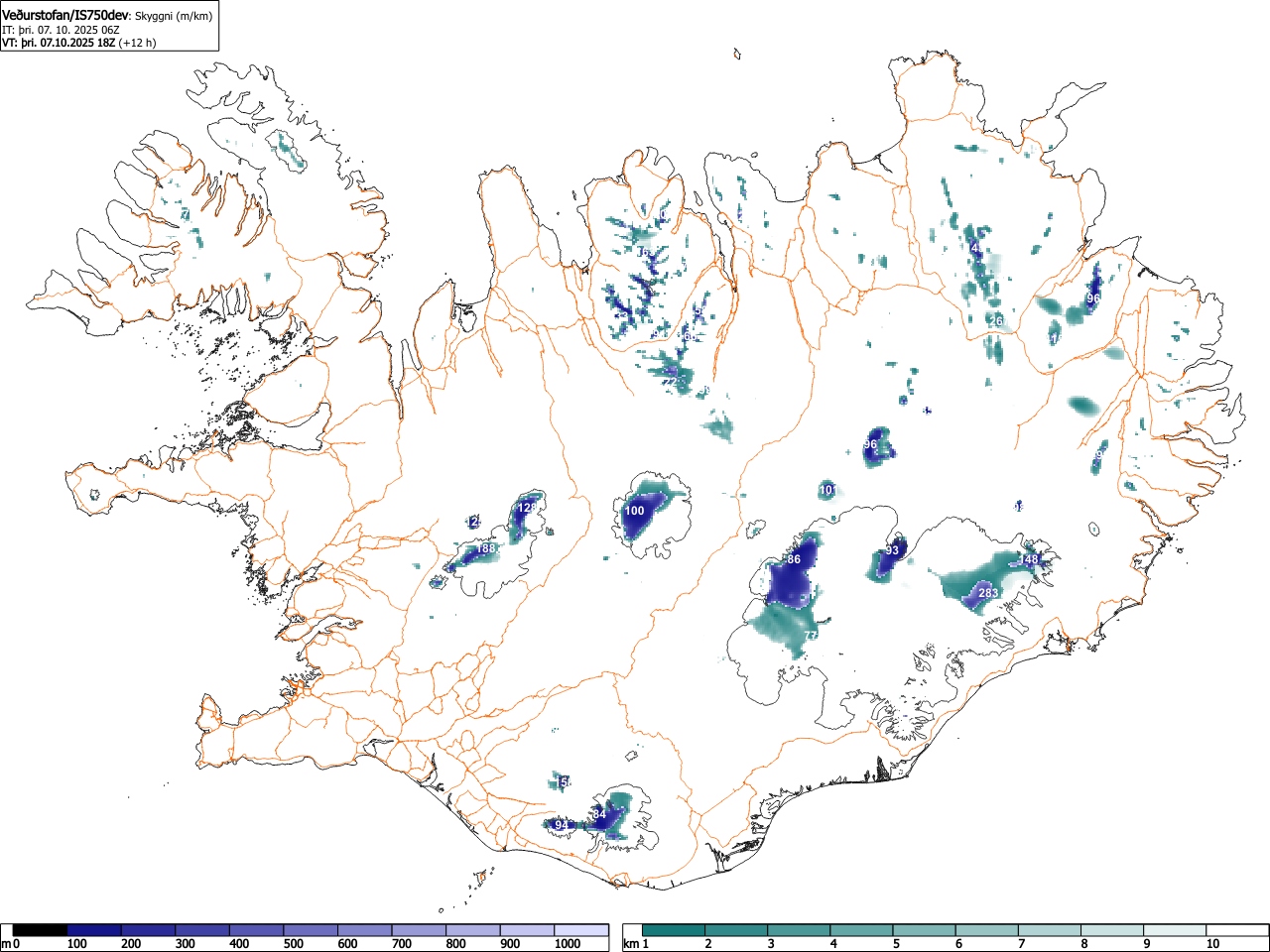This screenshot has height=952, width=1270.
Task: Click the 7 tick label in the km legend
Action: pyautogui.click(x=1021, y=944)
